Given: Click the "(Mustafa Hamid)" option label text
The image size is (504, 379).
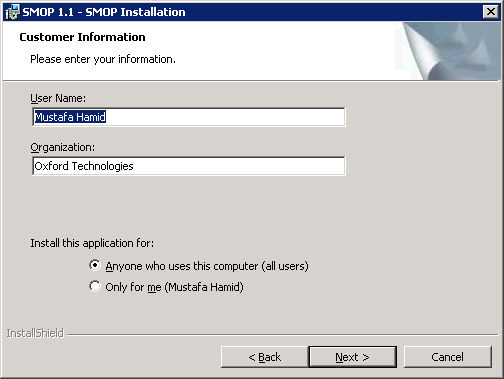Looking at the screenshot, I should click(x=204, y=287).
